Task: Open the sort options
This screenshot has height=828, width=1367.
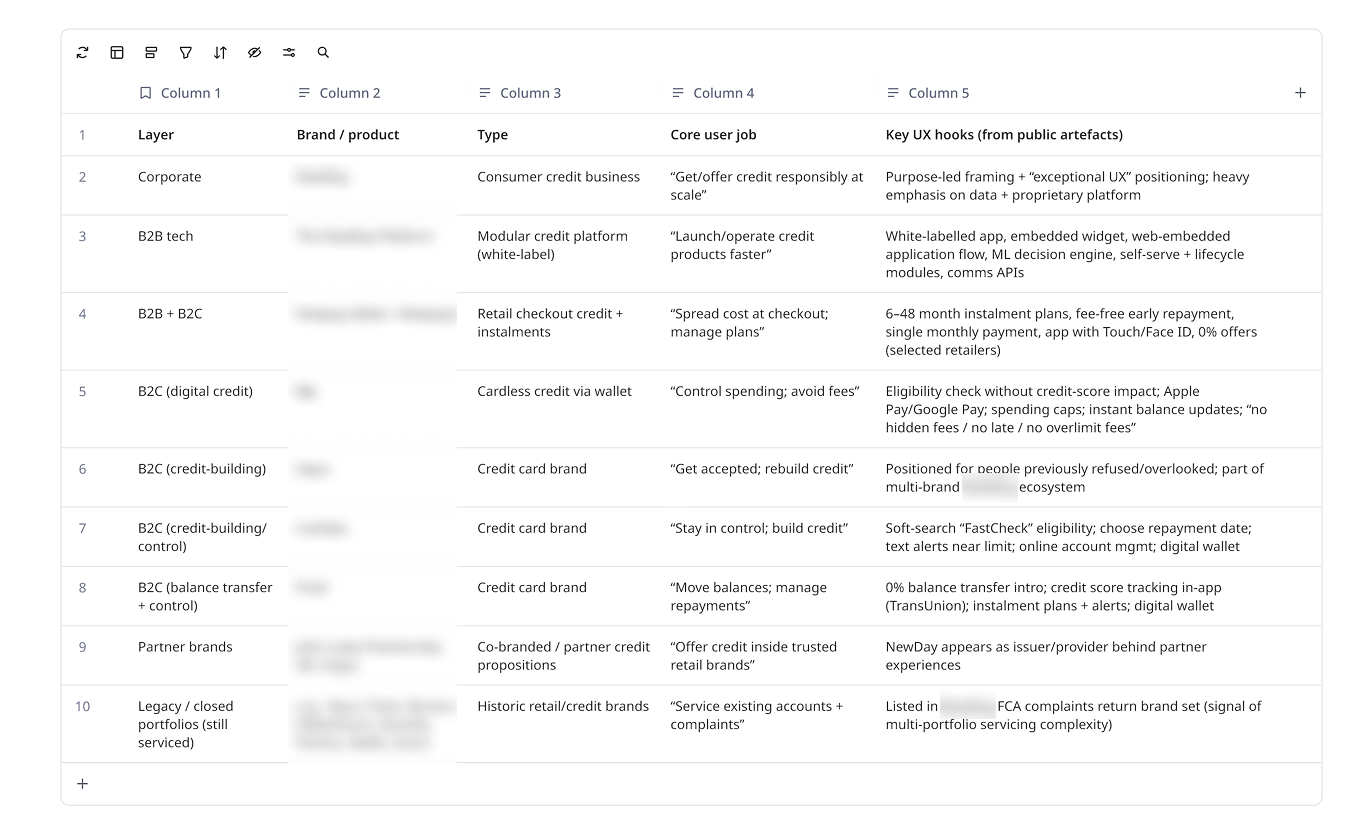Action: 220,52
